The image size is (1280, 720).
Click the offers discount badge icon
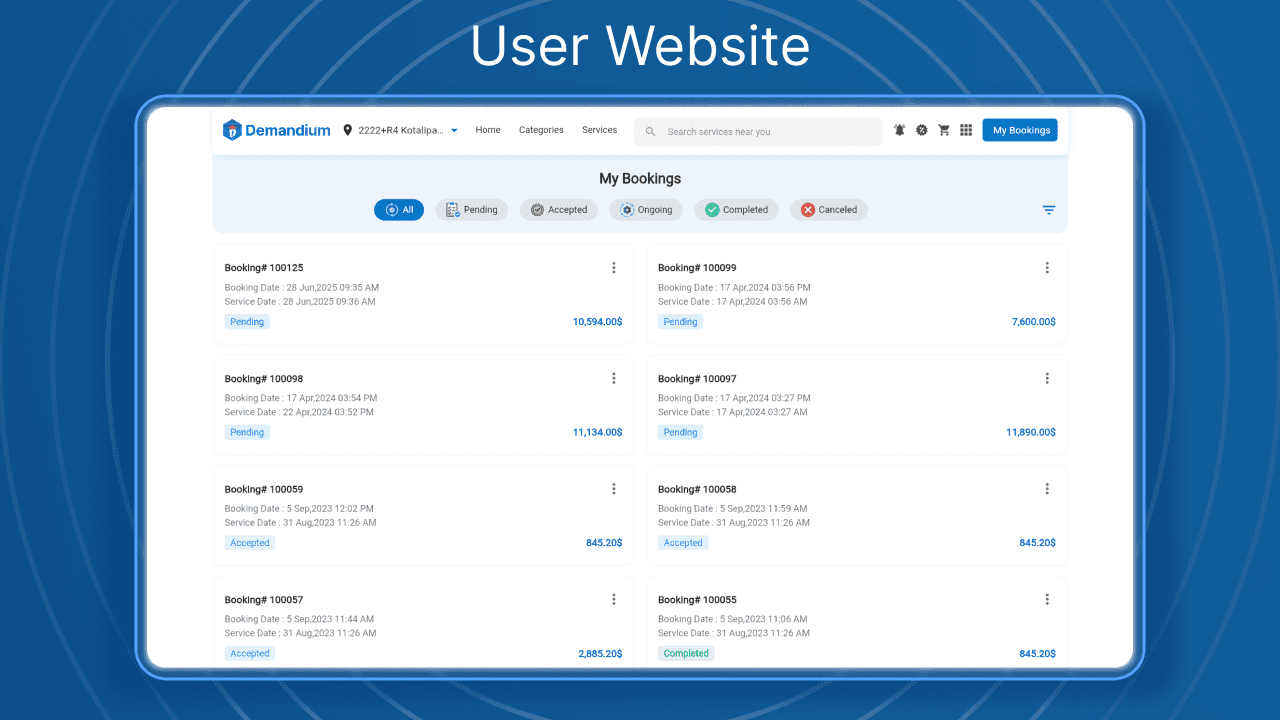pos(921,130)
